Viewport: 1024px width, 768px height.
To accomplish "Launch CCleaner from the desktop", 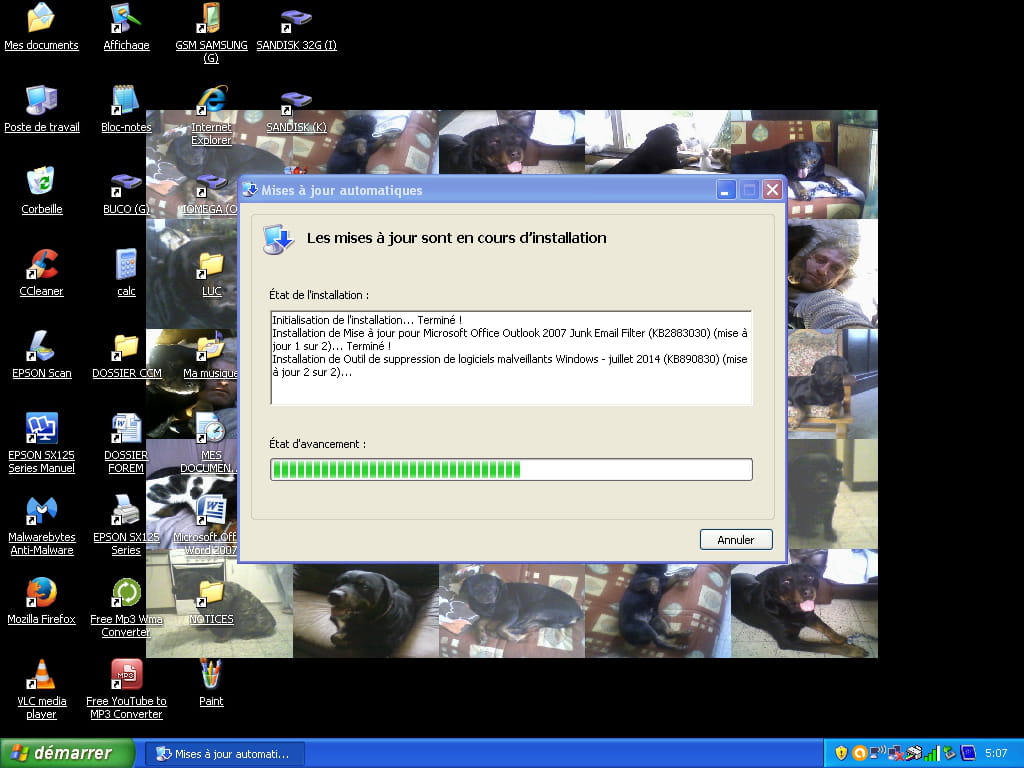I will [x=41, y=264].
